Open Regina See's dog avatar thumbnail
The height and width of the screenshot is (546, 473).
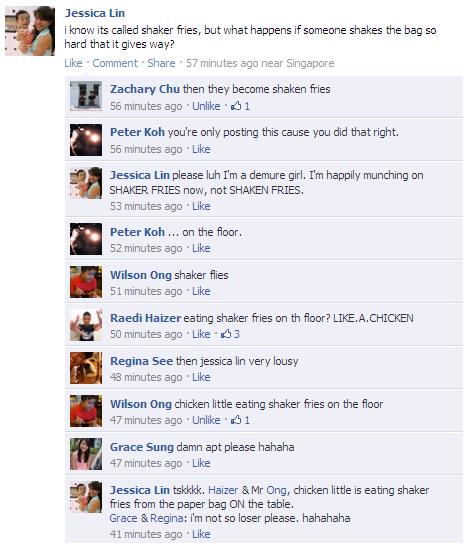click(x=86, y=368)
